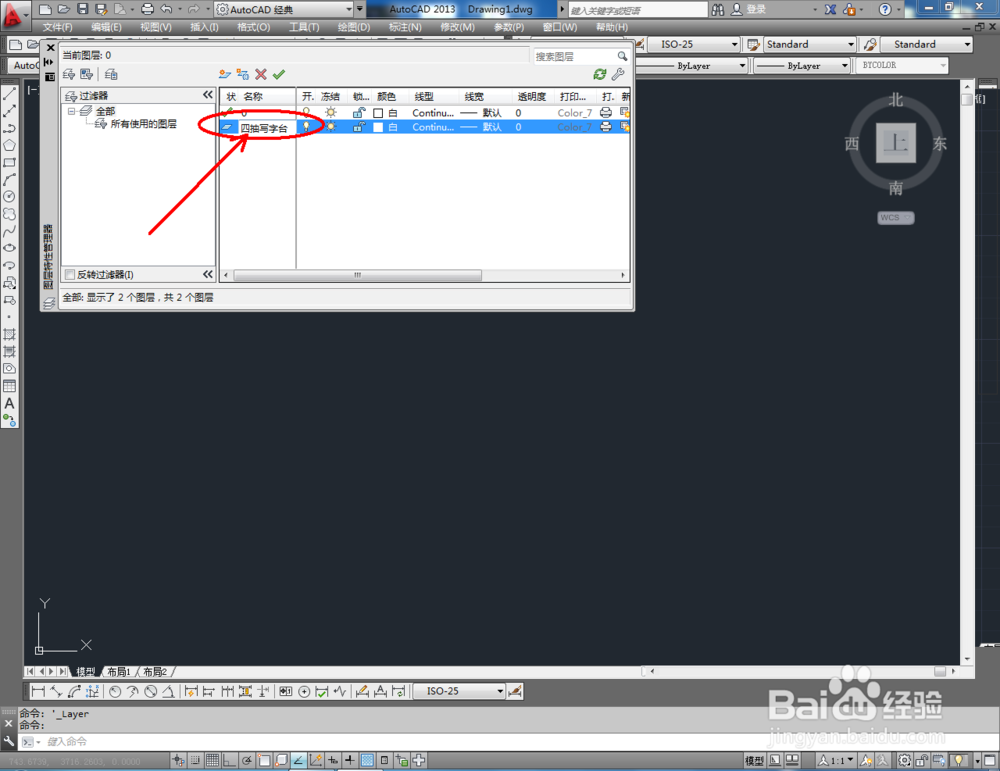Select the Table tool
1000x771 pixels.
tap(10, 386)
